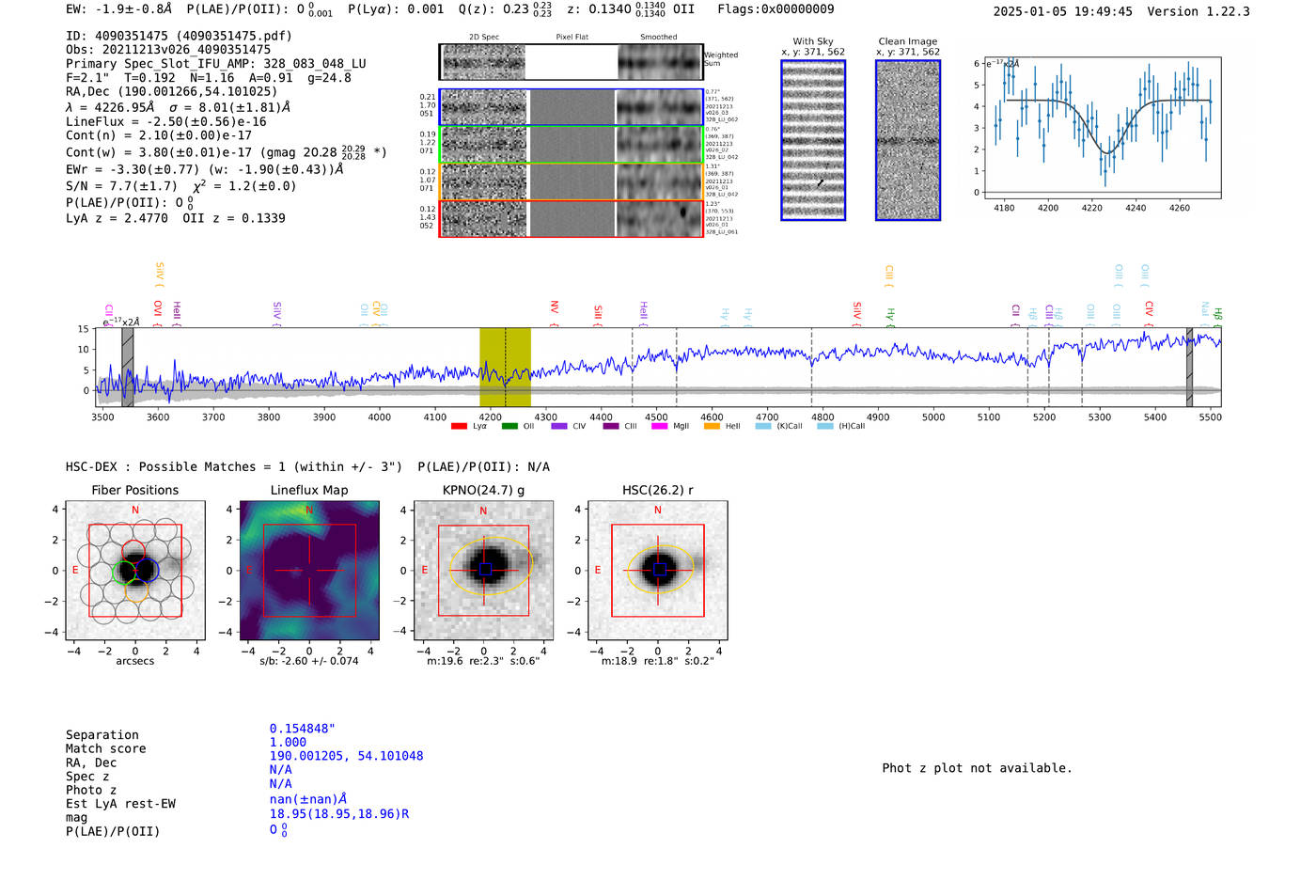Image resolution: width=1316 pixels, height=896 pixels.
Task: Select the HSC(26.2) r cutout image
Action: [x=658, y=571]
